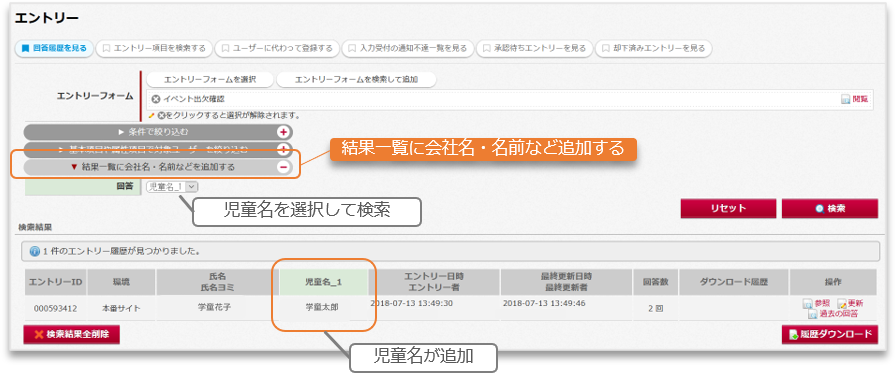Click 本番サイト cell
Screen dimensions: 896x379
121,308
